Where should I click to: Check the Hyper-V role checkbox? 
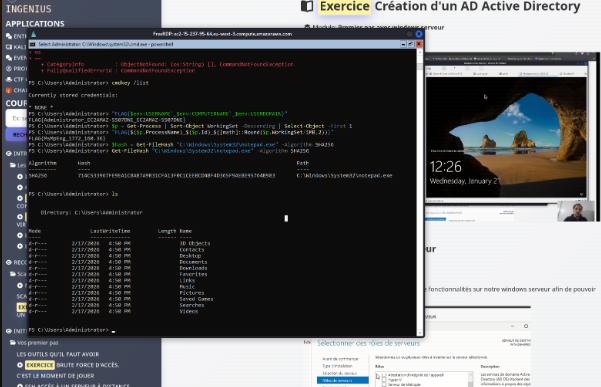384,380
